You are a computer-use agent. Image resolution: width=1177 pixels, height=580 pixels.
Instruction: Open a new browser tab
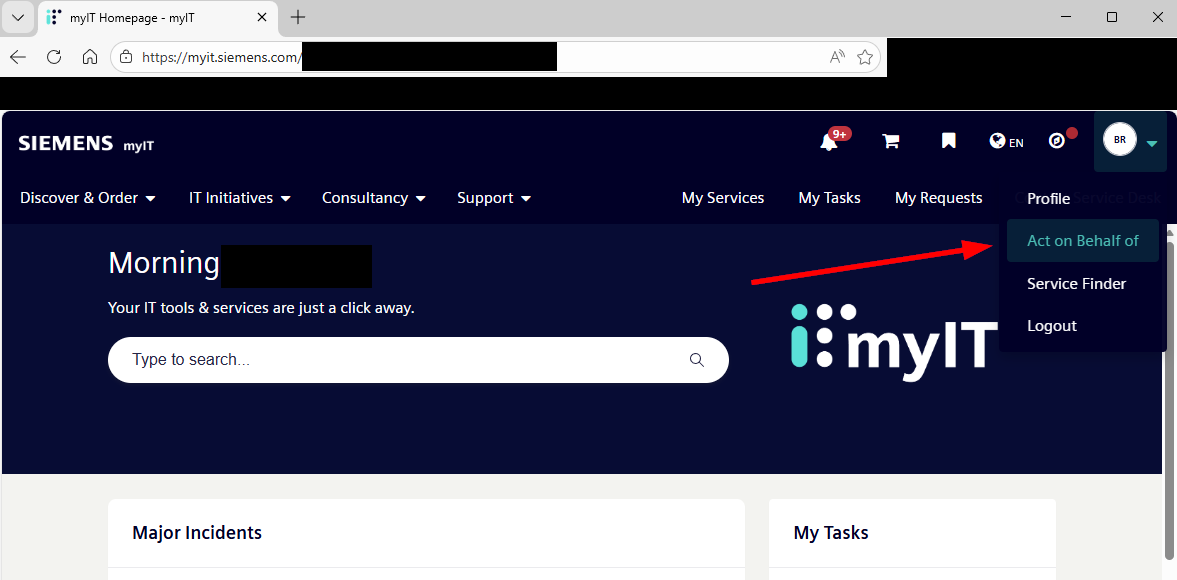coord(298,17)
